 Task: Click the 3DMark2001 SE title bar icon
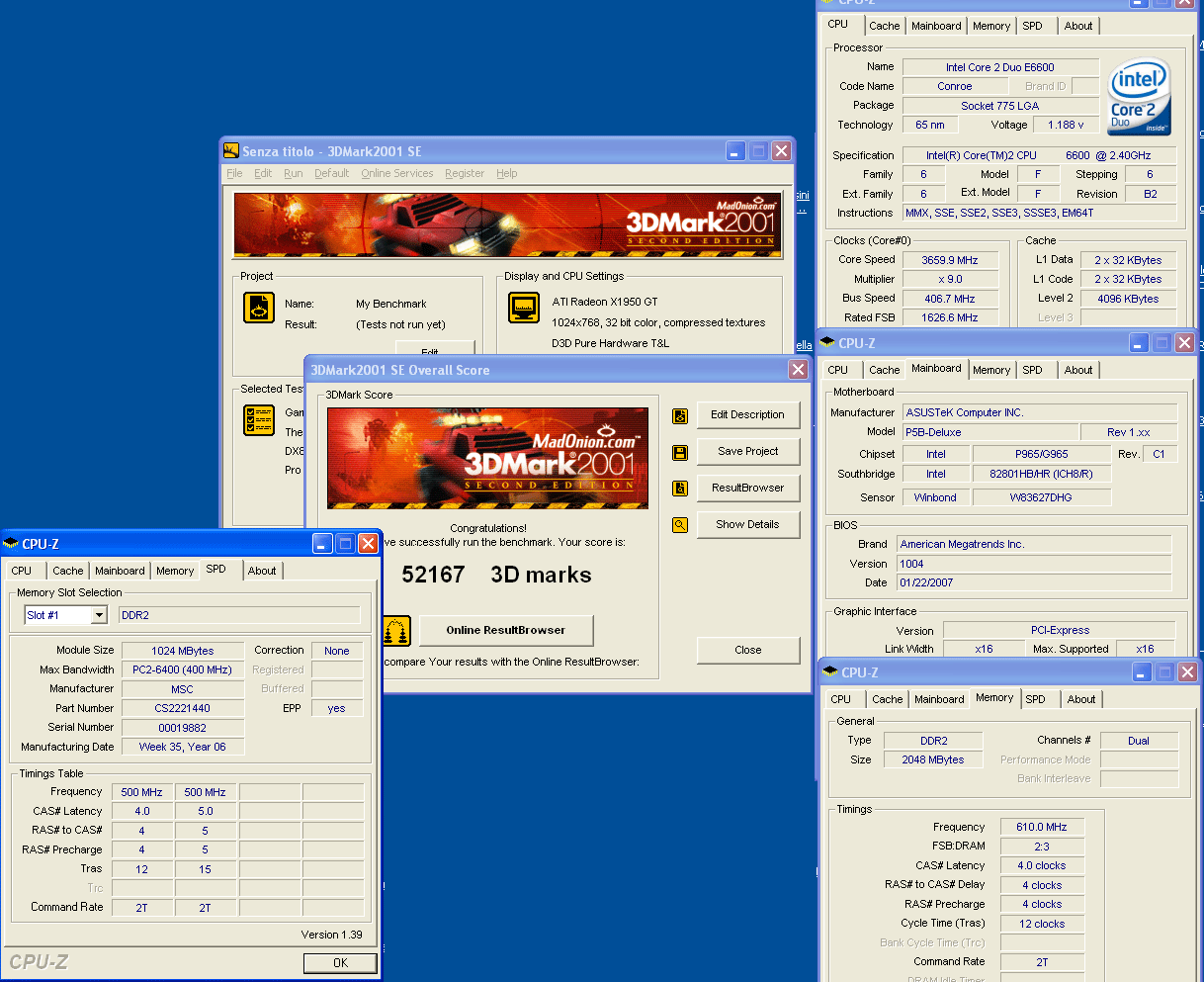231,150
